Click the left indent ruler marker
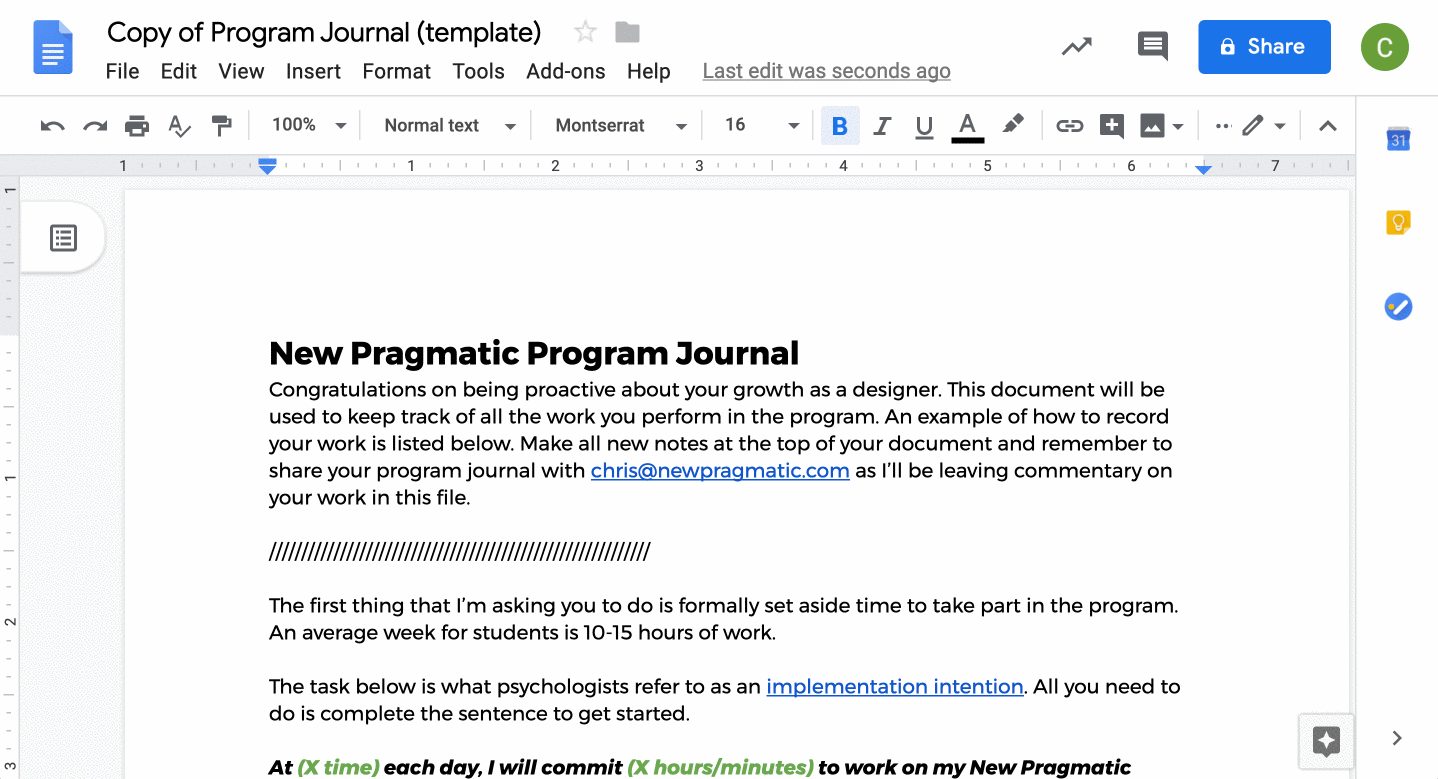This screenshot has height=779, width=1438. click(267, 167)
